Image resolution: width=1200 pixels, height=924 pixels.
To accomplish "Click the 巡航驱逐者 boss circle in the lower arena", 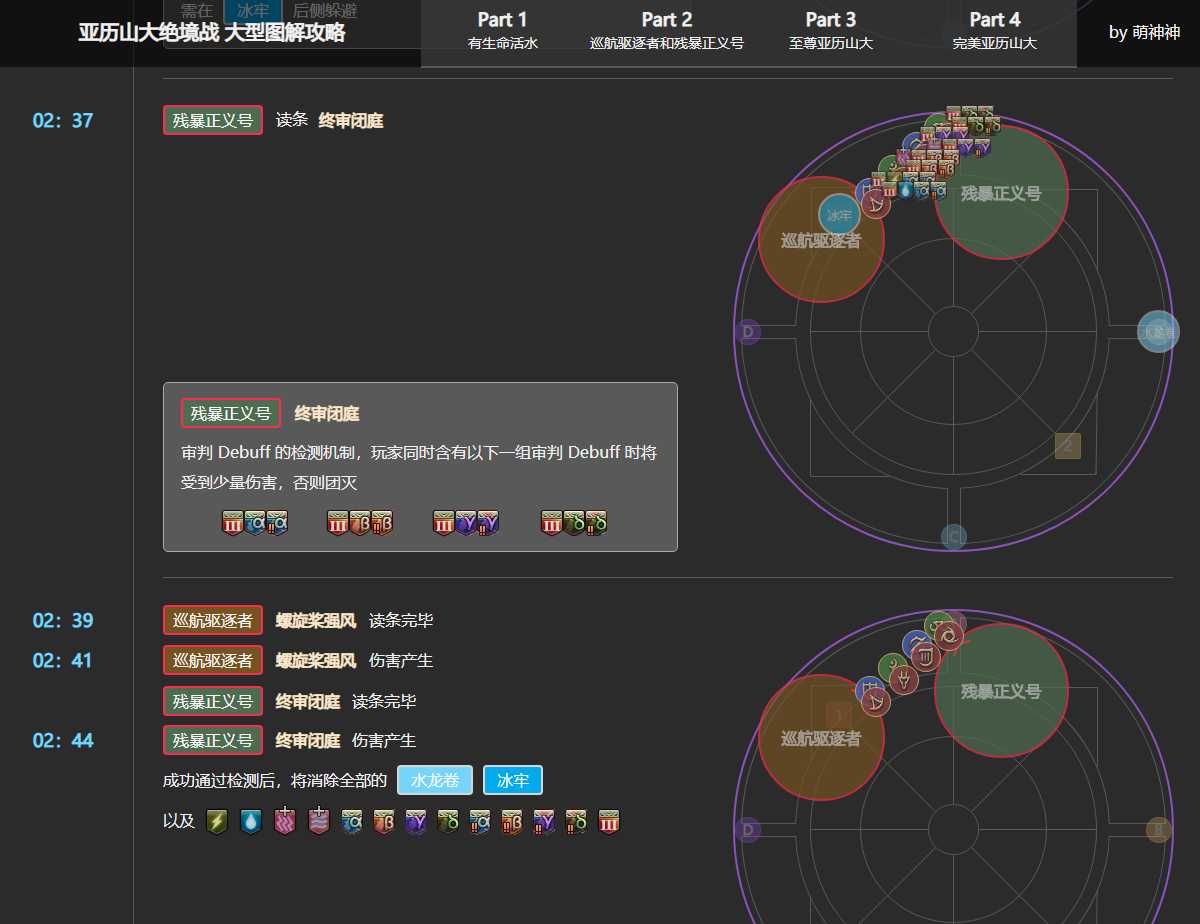I will tap(821, 737).
